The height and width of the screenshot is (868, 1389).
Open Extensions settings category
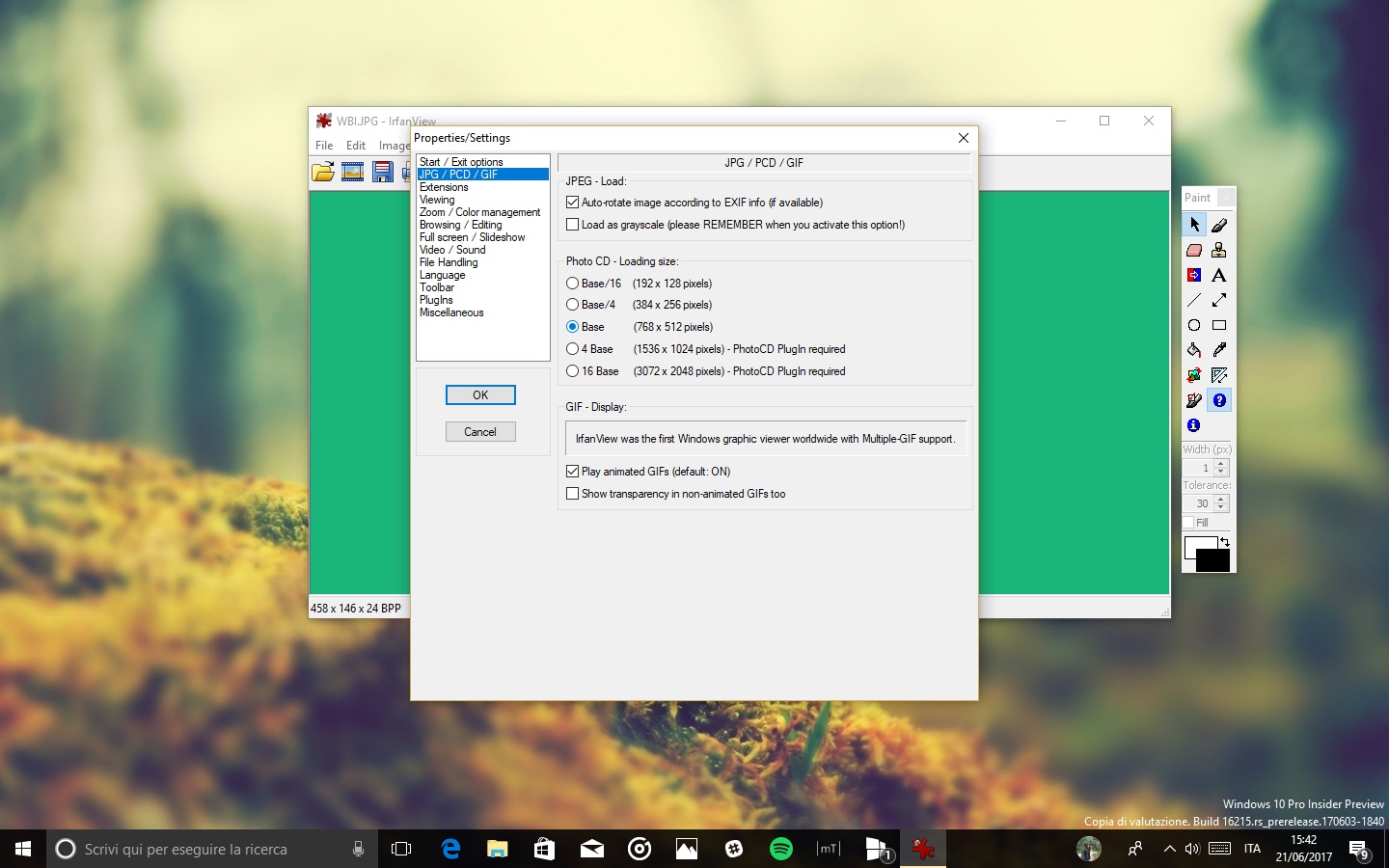[x=444, y=187]
